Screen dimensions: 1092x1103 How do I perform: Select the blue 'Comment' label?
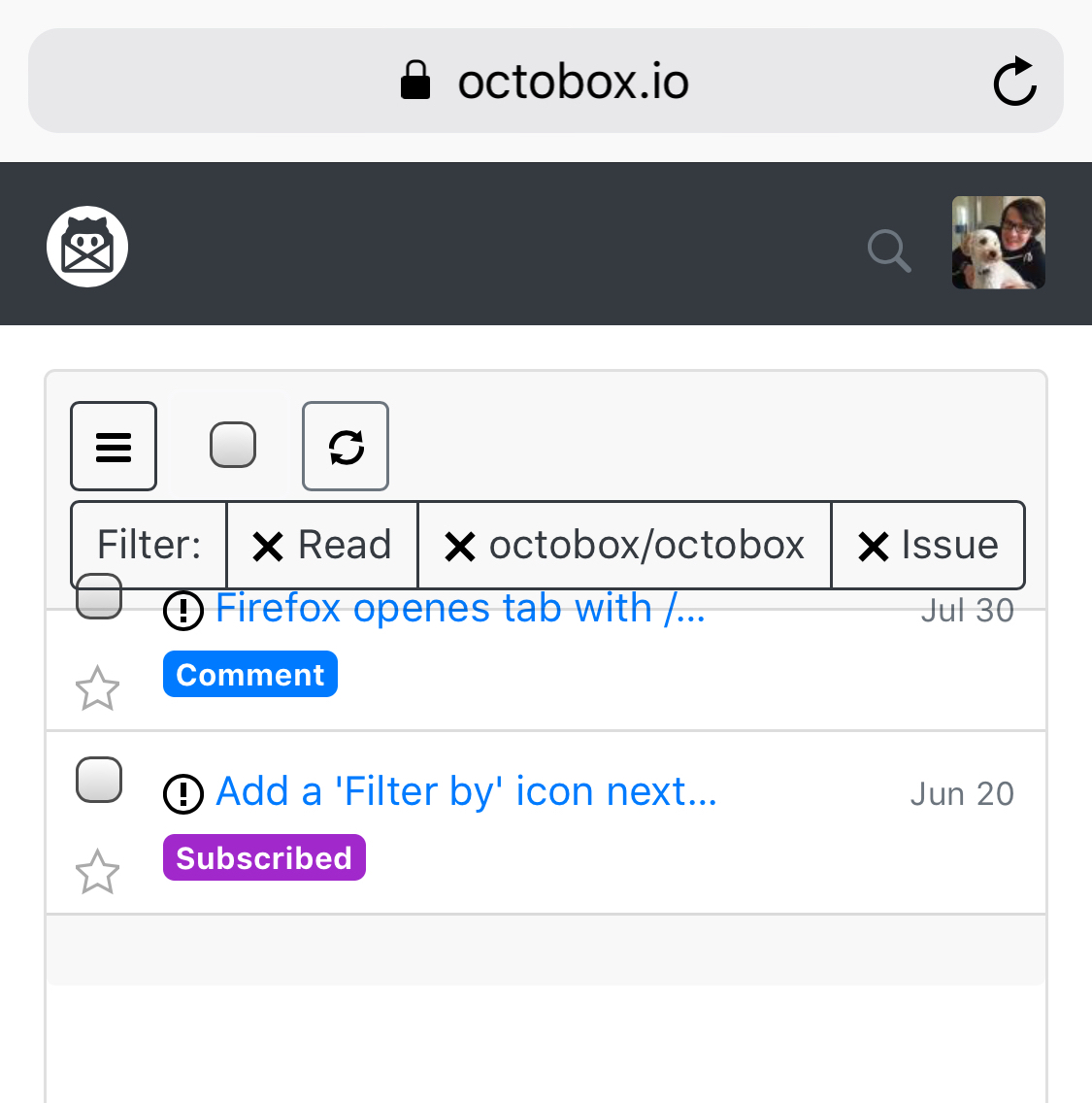coord(249,673)
